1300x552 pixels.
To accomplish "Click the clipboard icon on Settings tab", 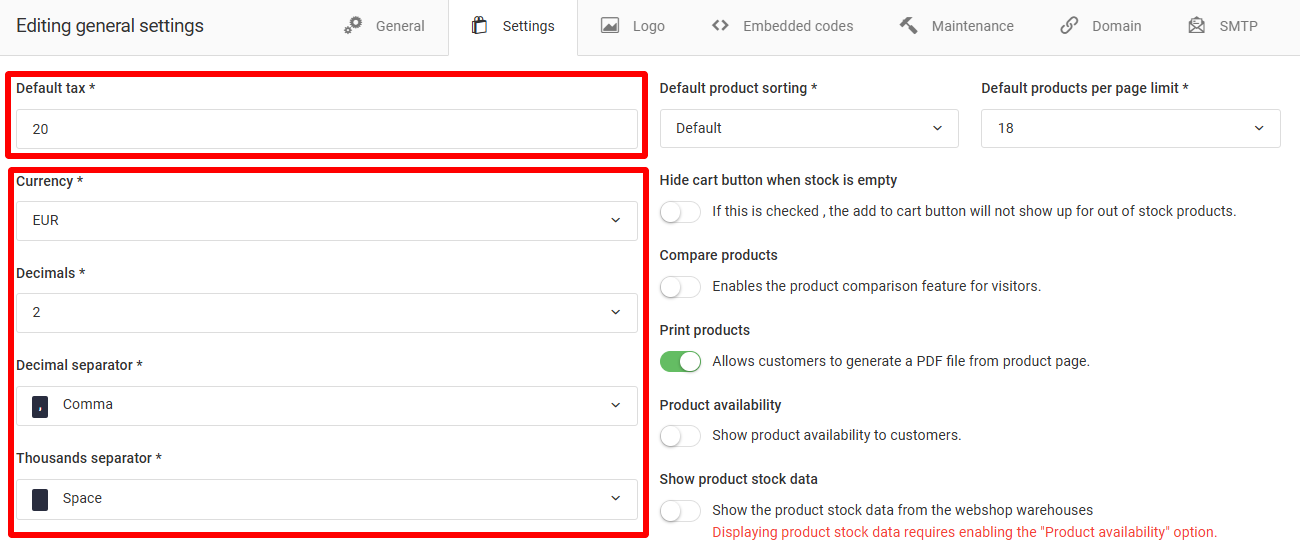I will click(x=479, y=26).
